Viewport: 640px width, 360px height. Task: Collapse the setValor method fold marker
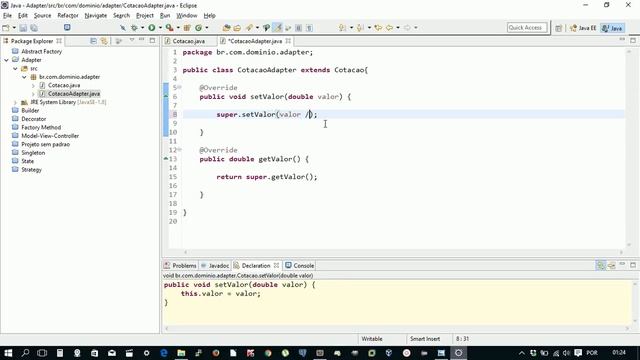point(179,87)
